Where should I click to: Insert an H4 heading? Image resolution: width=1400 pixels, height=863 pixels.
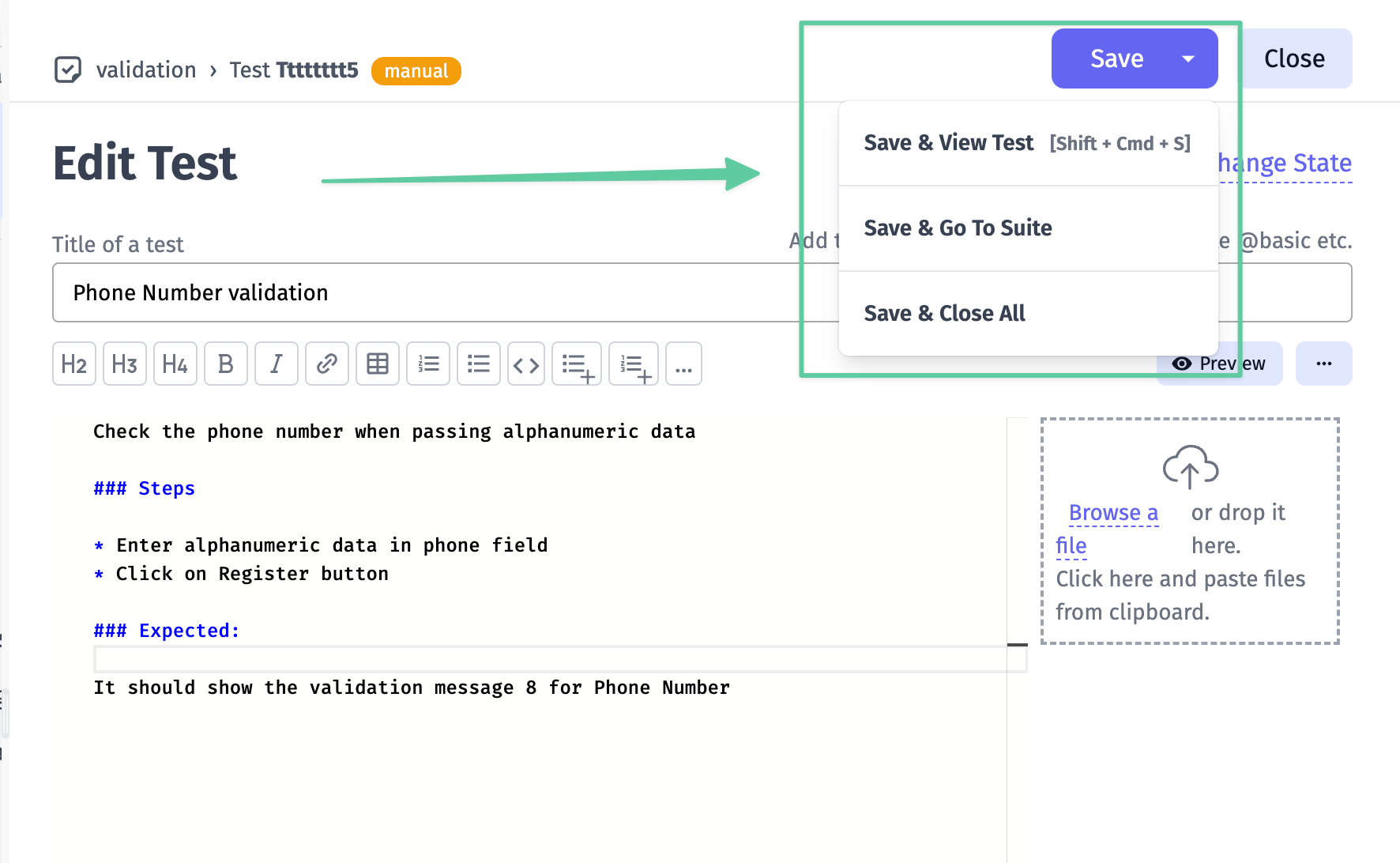pos(175,364)
